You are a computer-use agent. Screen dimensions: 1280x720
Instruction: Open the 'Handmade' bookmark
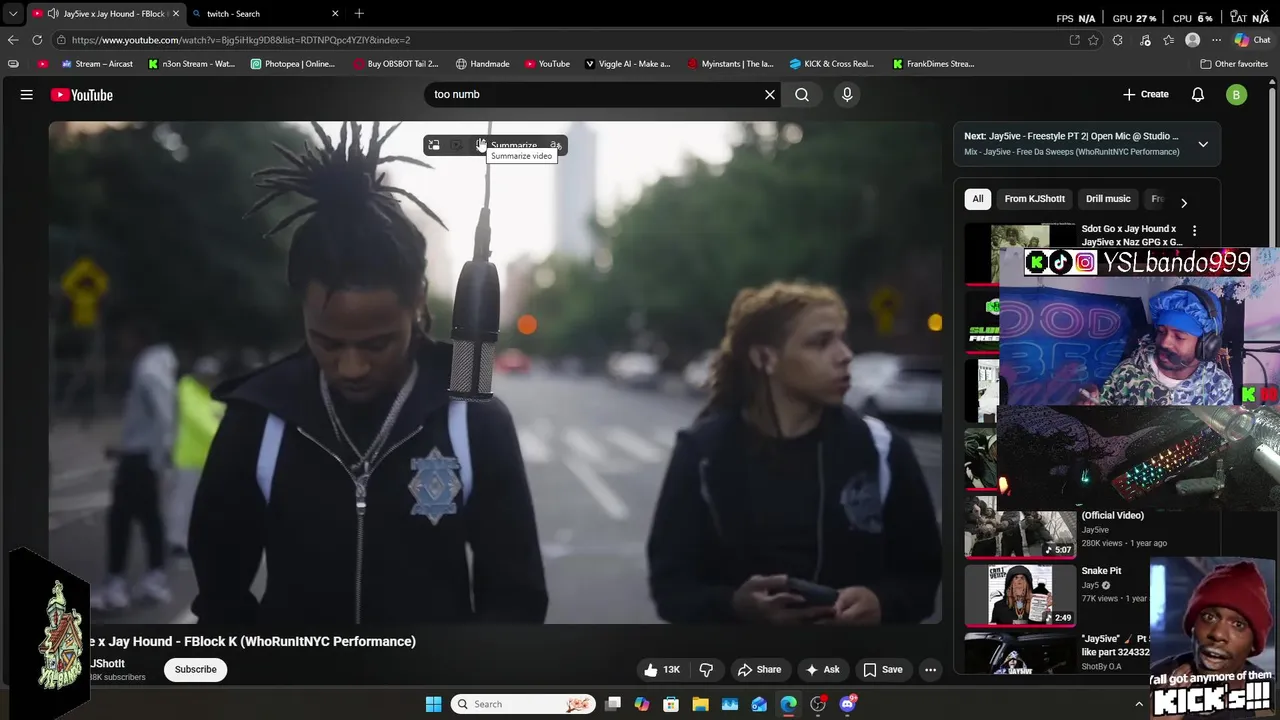[482, 64]
